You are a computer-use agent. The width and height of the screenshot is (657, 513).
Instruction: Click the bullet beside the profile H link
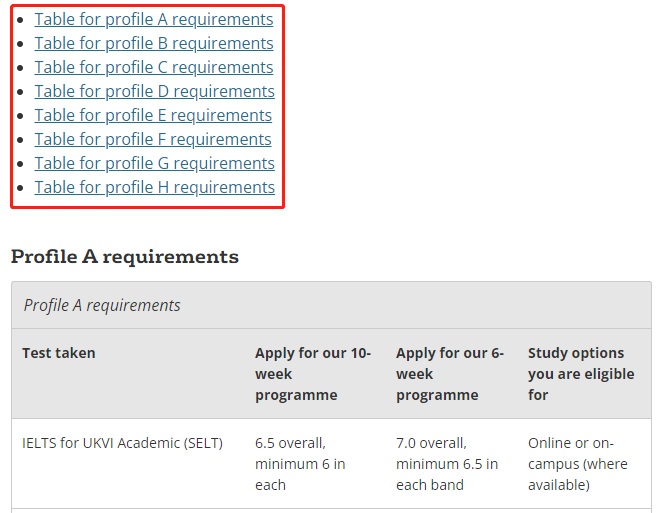click(x=20, y=188)
